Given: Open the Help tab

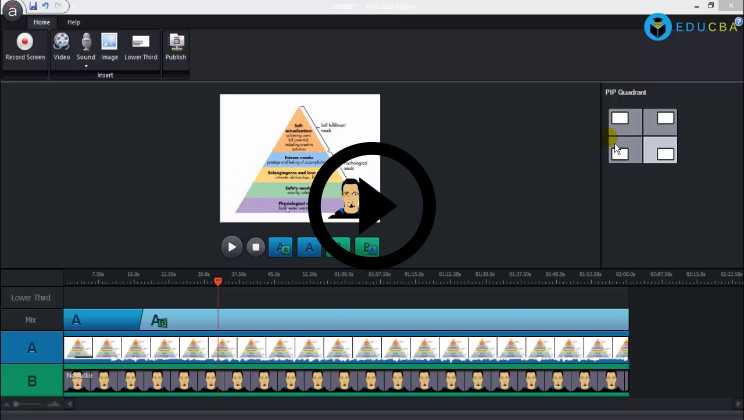Looking at the screenshot, I should click(74, 21).
